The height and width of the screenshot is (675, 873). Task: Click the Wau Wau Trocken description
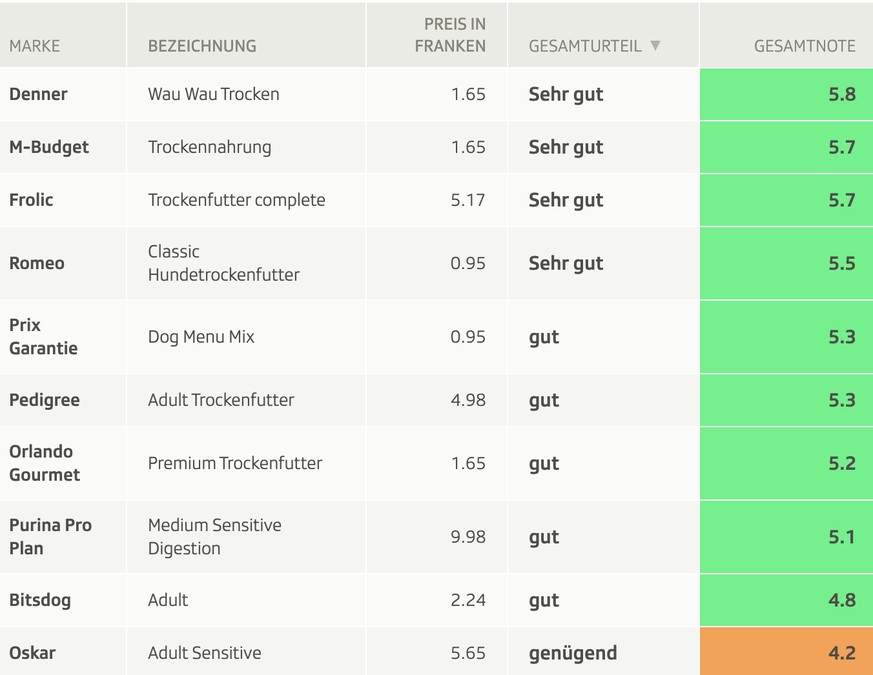[214, 94]
